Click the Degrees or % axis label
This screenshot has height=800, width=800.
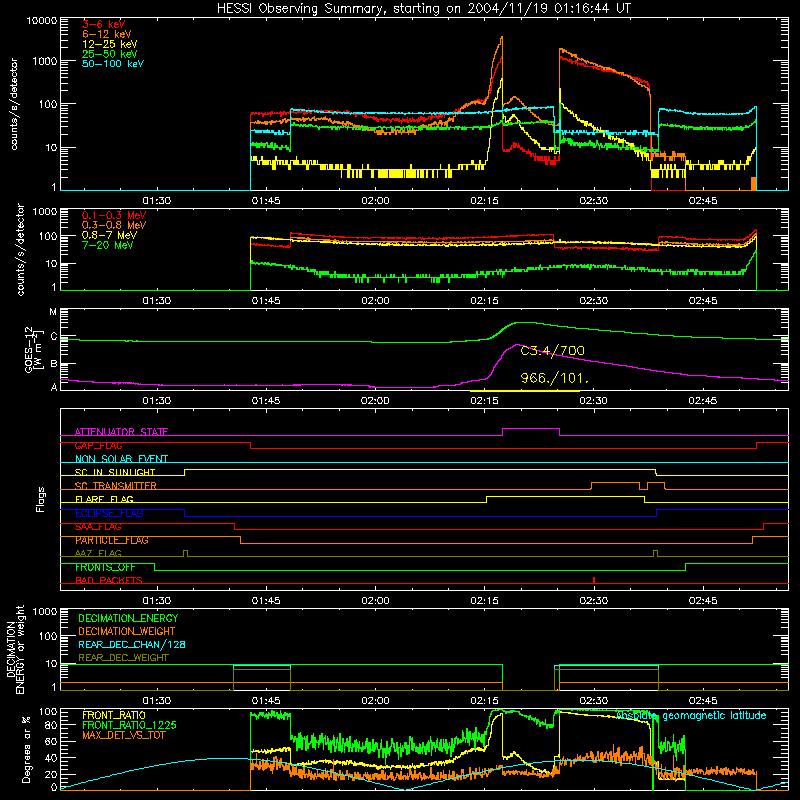[26, 749]
